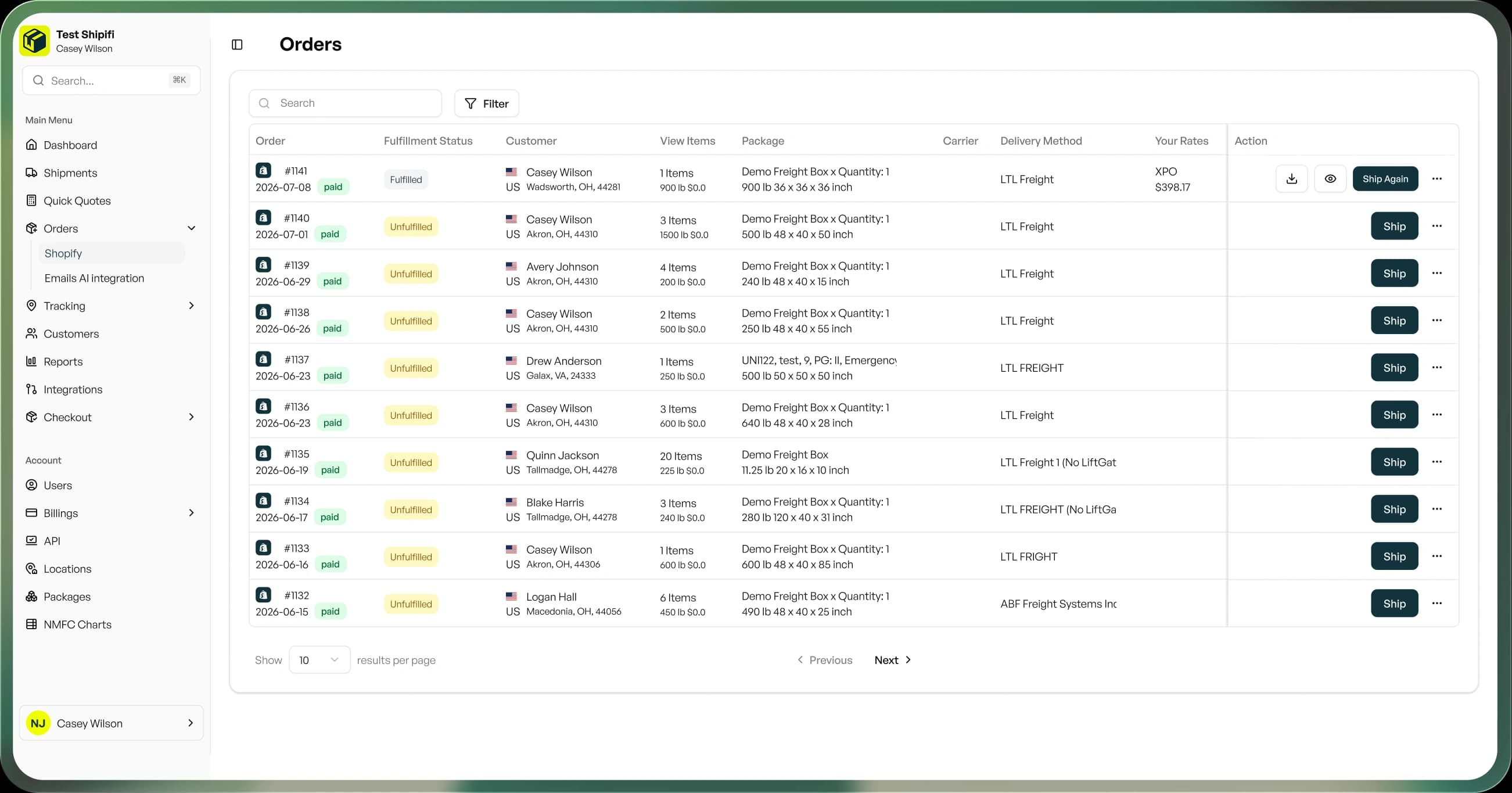Open more options for order #1139

1437,273
